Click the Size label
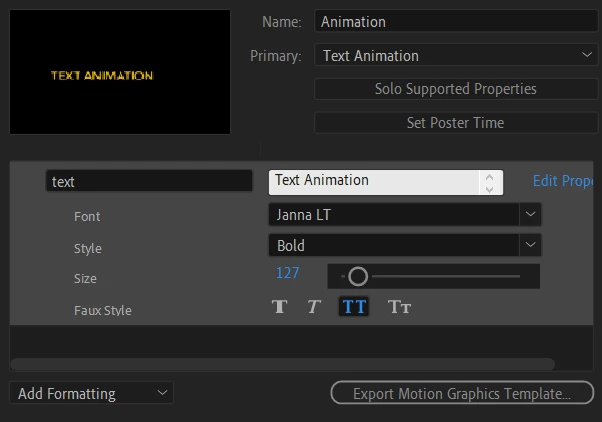This screenshot has width=602, height=422. 85,278
